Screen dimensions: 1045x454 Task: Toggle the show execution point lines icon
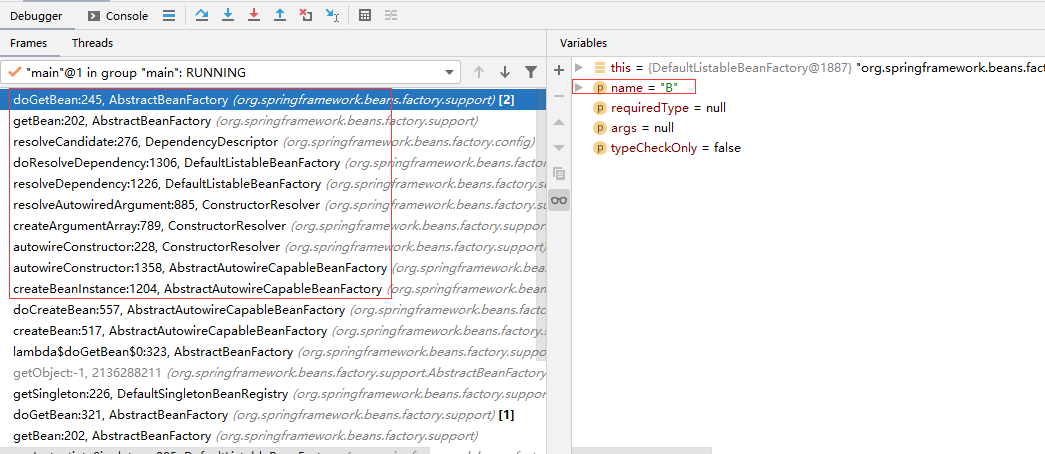pyautogui.click(x=169, y=15)
